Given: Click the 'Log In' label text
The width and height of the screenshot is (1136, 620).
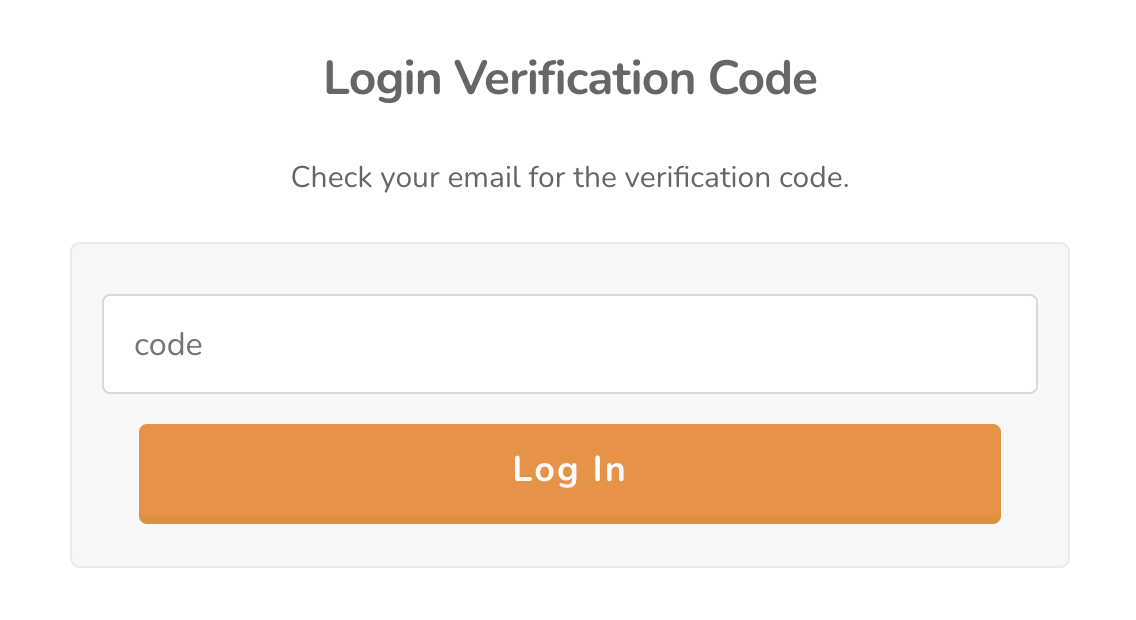Looking at the screenshot, I should pos(569,470).
